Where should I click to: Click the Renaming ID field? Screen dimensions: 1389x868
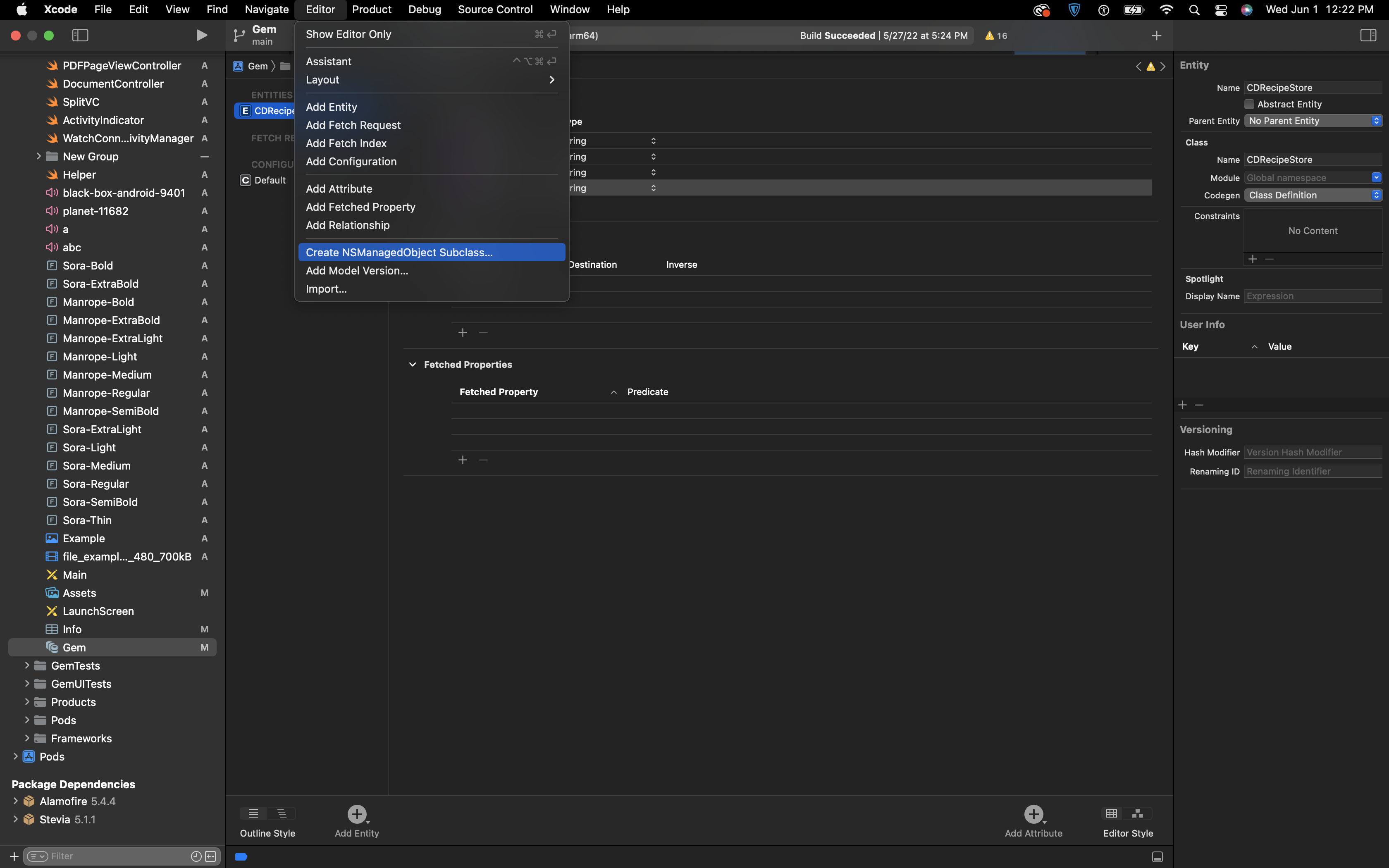click(x=1313, y=471)
